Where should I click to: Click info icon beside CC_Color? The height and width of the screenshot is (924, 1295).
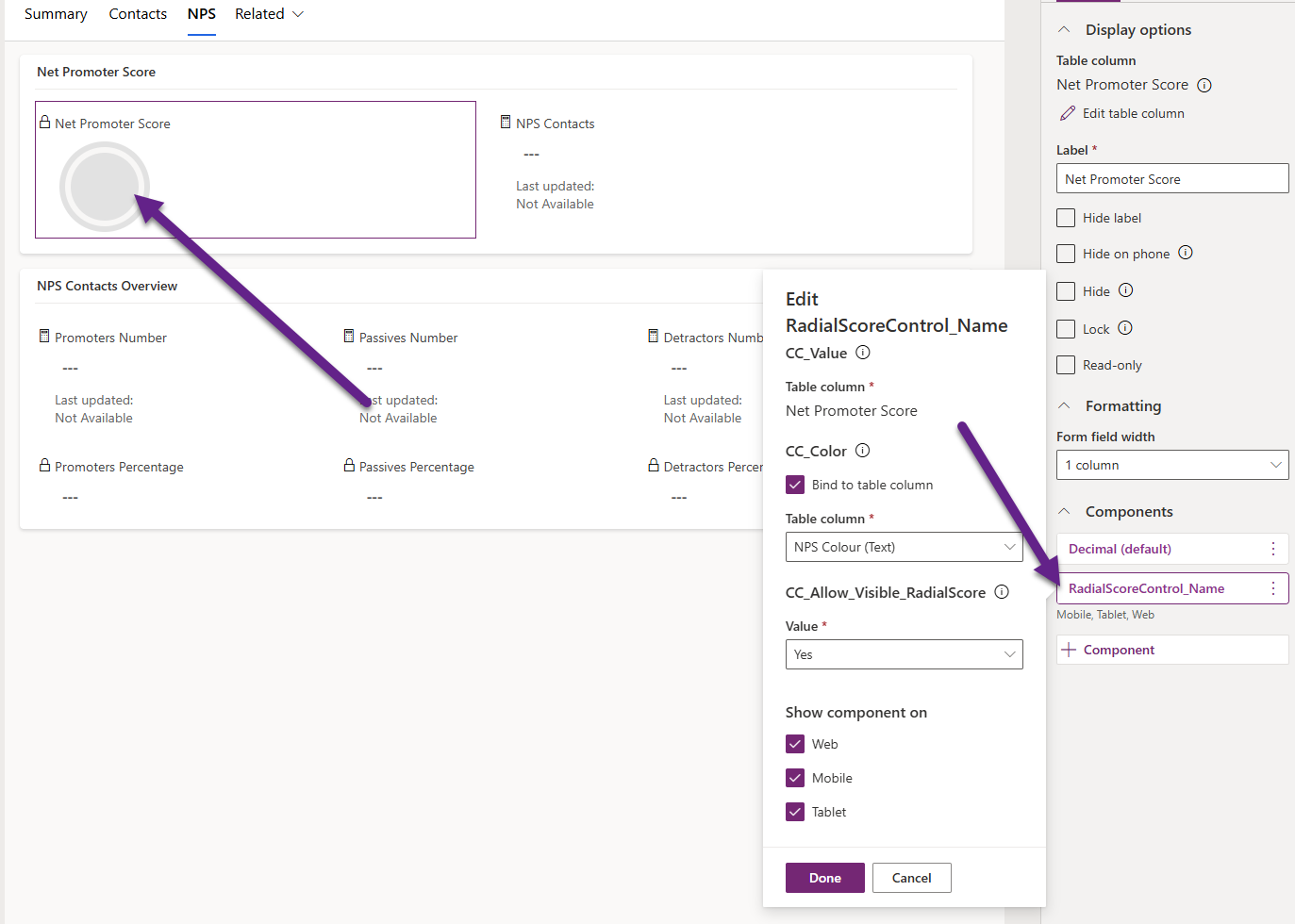coord(862,451)
